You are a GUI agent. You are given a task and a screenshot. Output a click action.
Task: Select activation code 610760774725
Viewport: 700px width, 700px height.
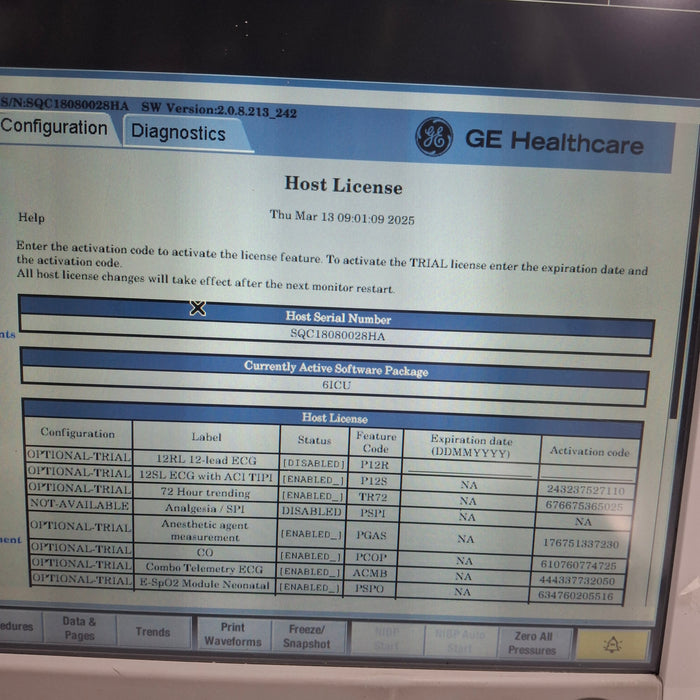click(x=579, y=565)
